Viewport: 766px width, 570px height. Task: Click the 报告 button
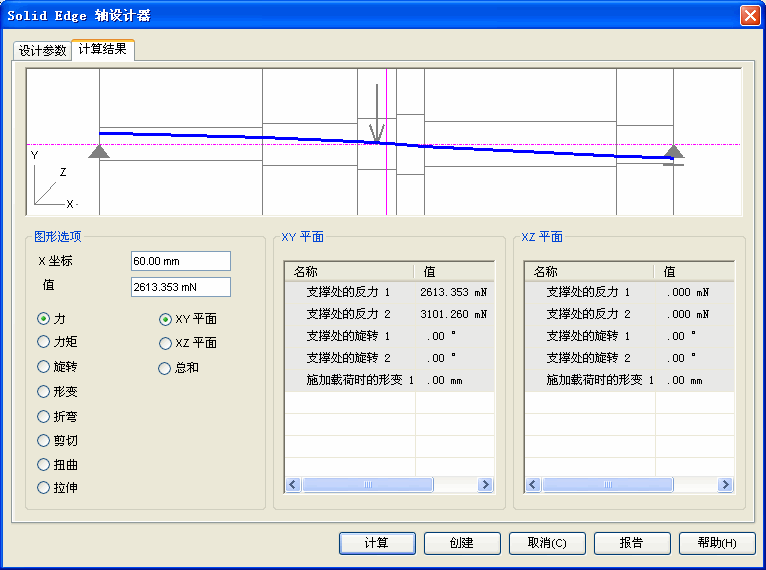coord(631,543)
